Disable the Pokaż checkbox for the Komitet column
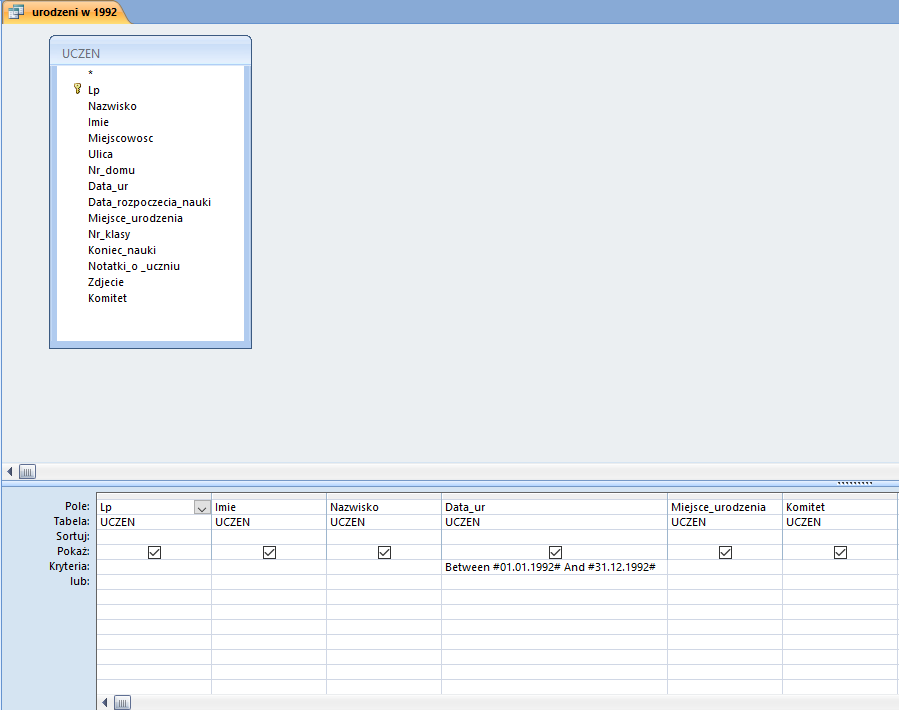The image size is (899, 710). point(840,552)
